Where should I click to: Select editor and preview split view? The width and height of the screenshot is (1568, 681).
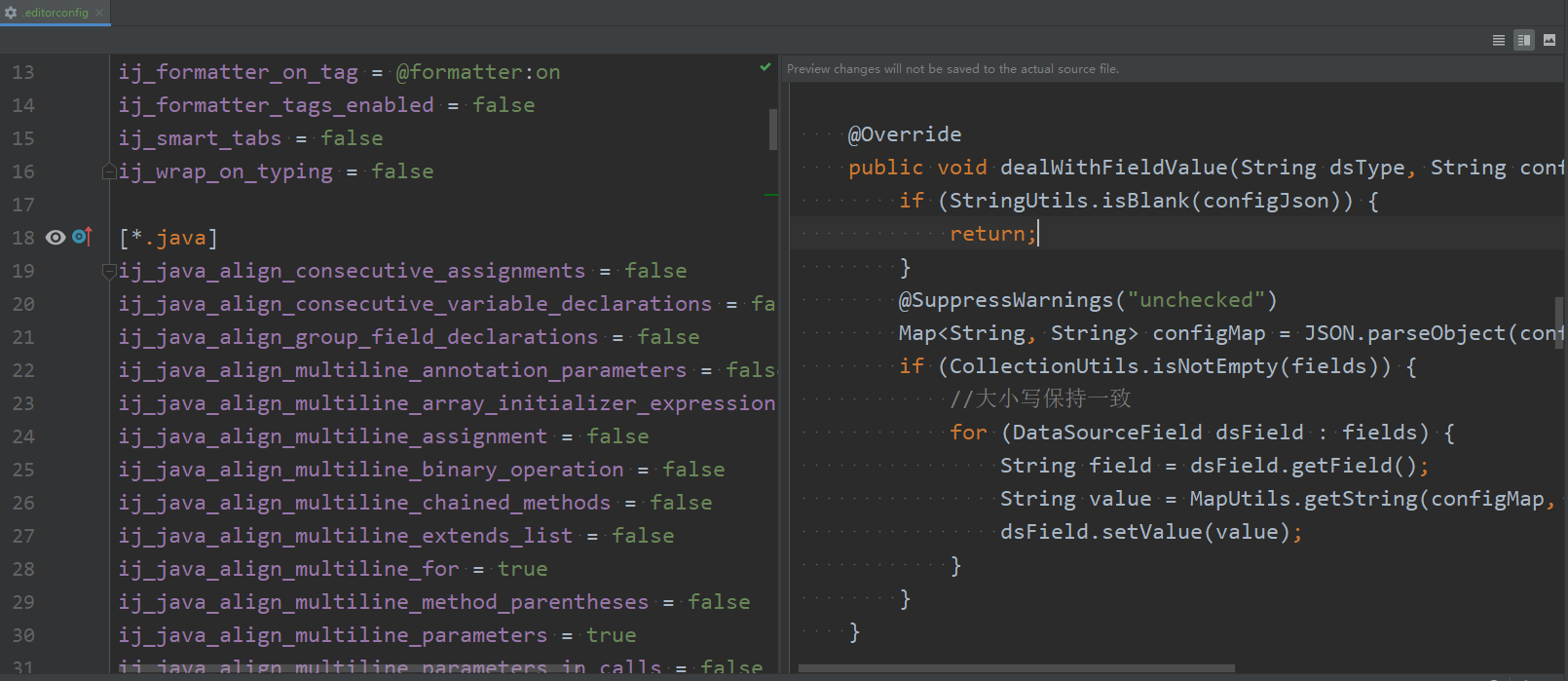click(1524, 40)
